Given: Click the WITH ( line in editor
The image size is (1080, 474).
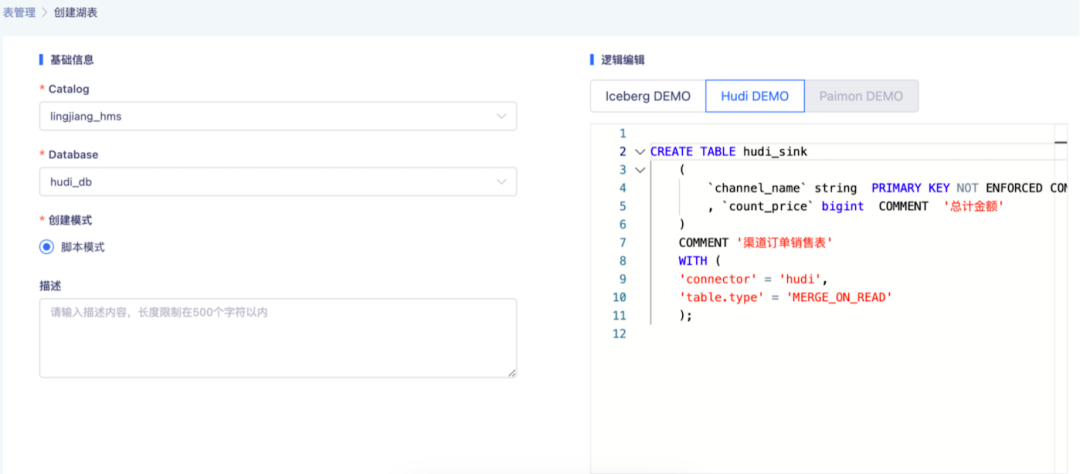Looking at the screenshot, I should pos(699,261).
